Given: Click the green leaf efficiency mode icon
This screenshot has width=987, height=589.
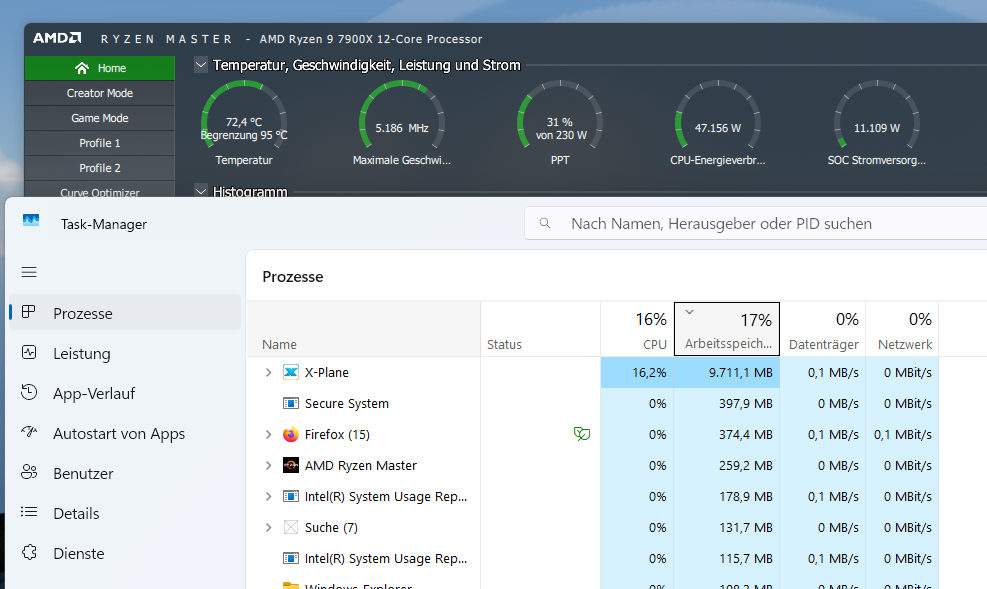Looking at the screenshot, I should pyautogui.click(x=581, y=434).
